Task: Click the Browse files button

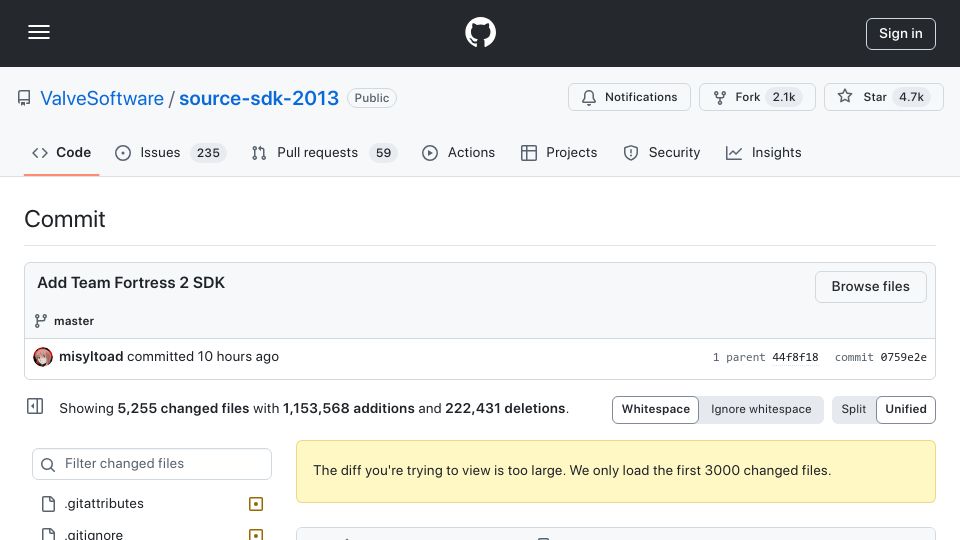Action: [870, 287]
